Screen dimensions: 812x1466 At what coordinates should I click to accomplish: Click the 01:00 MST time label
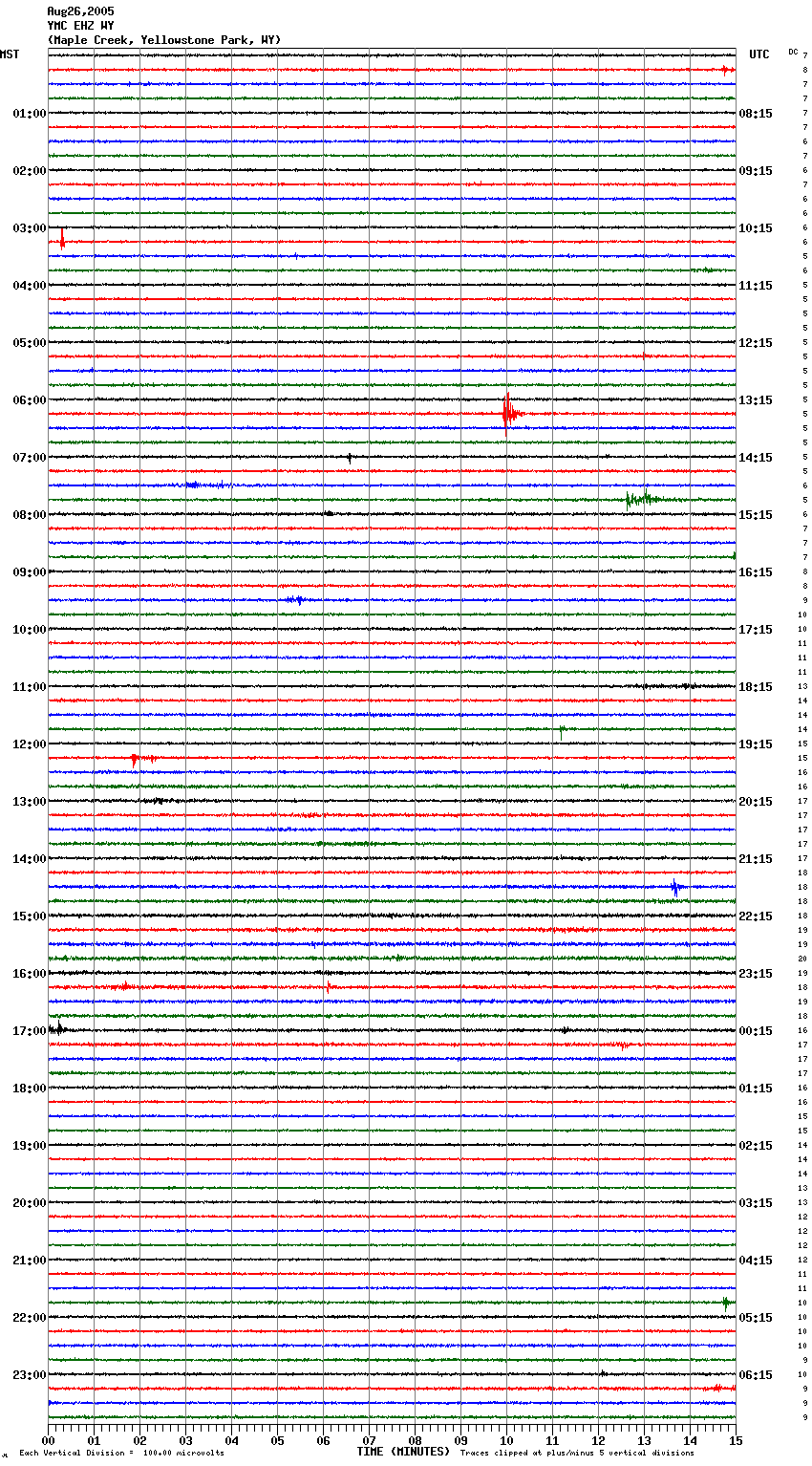(x=30, y=114)
